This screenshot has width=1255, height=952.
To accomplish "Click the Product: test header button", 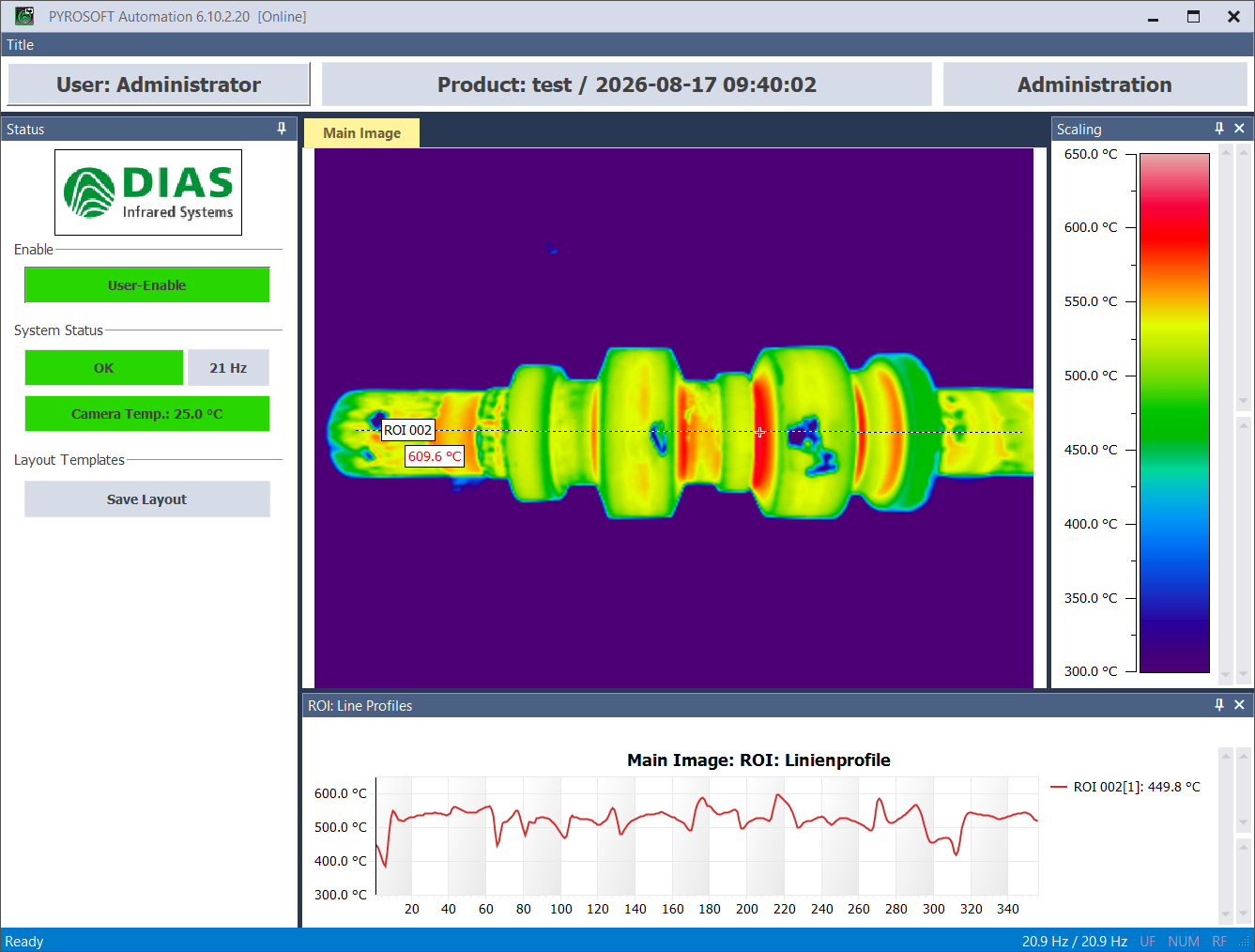I will [627, 84].
